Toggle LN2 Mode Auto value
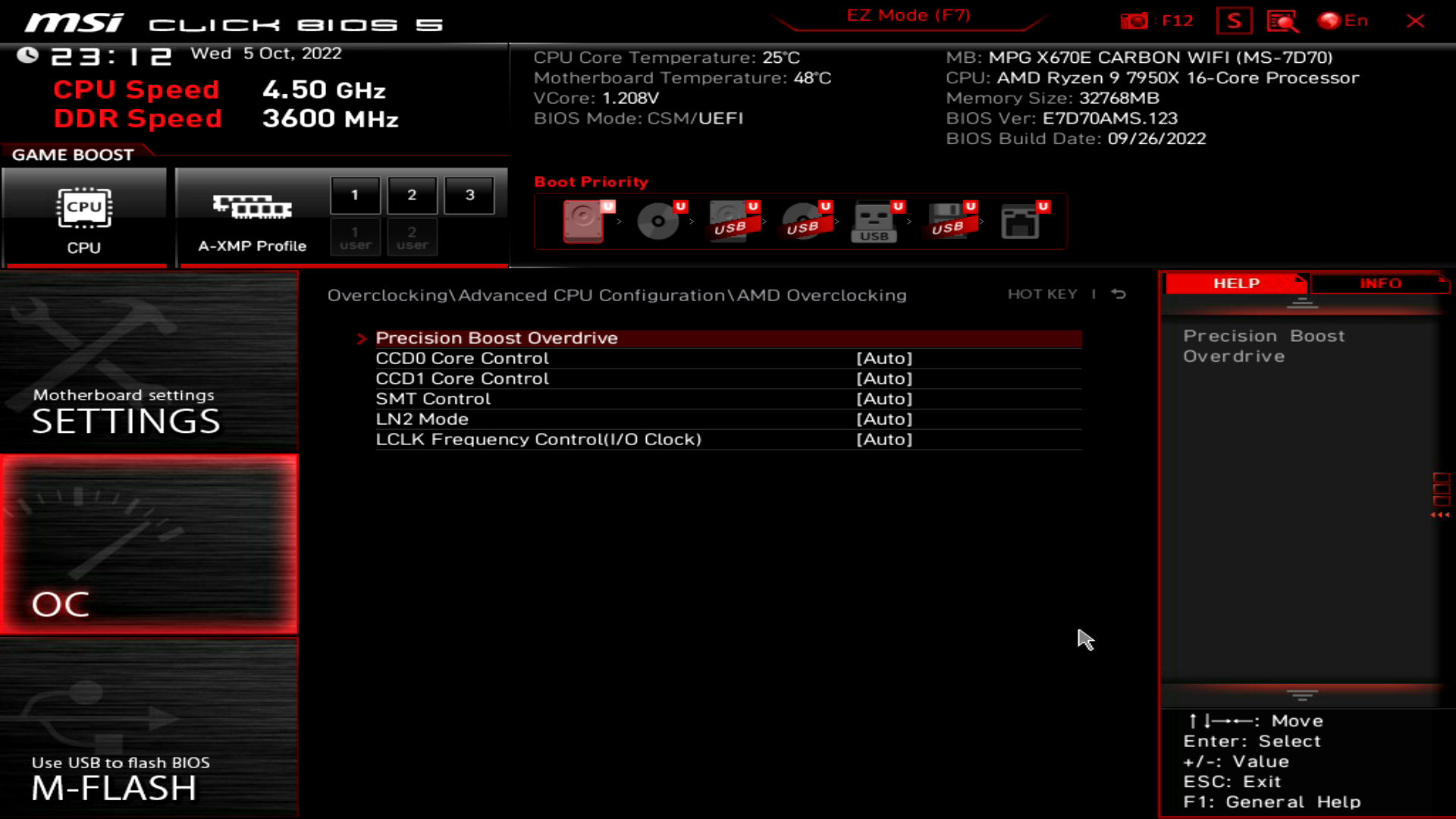This screenshot has height=819, width=1456. click(x=885, y=418)
